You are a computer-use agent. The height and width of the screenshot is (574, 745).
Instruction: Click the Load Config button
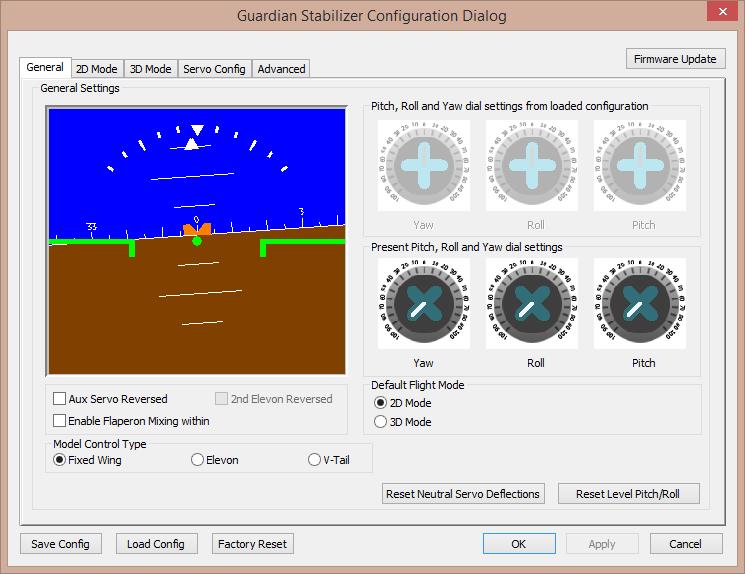[156, 544]
